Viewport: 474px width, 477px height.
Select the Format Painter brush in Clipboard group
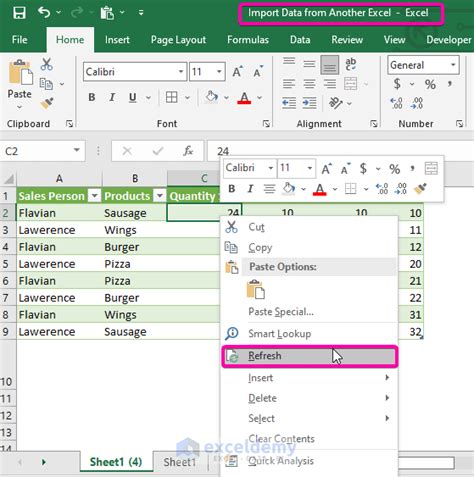pyautogui.click(x=47, y=103)
